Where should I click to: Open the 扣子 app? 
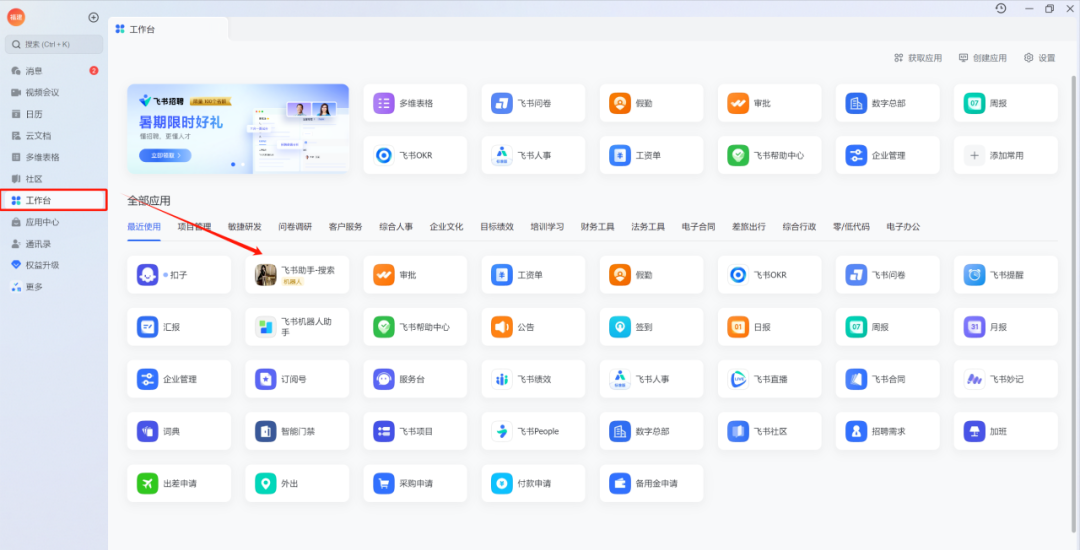149,274
